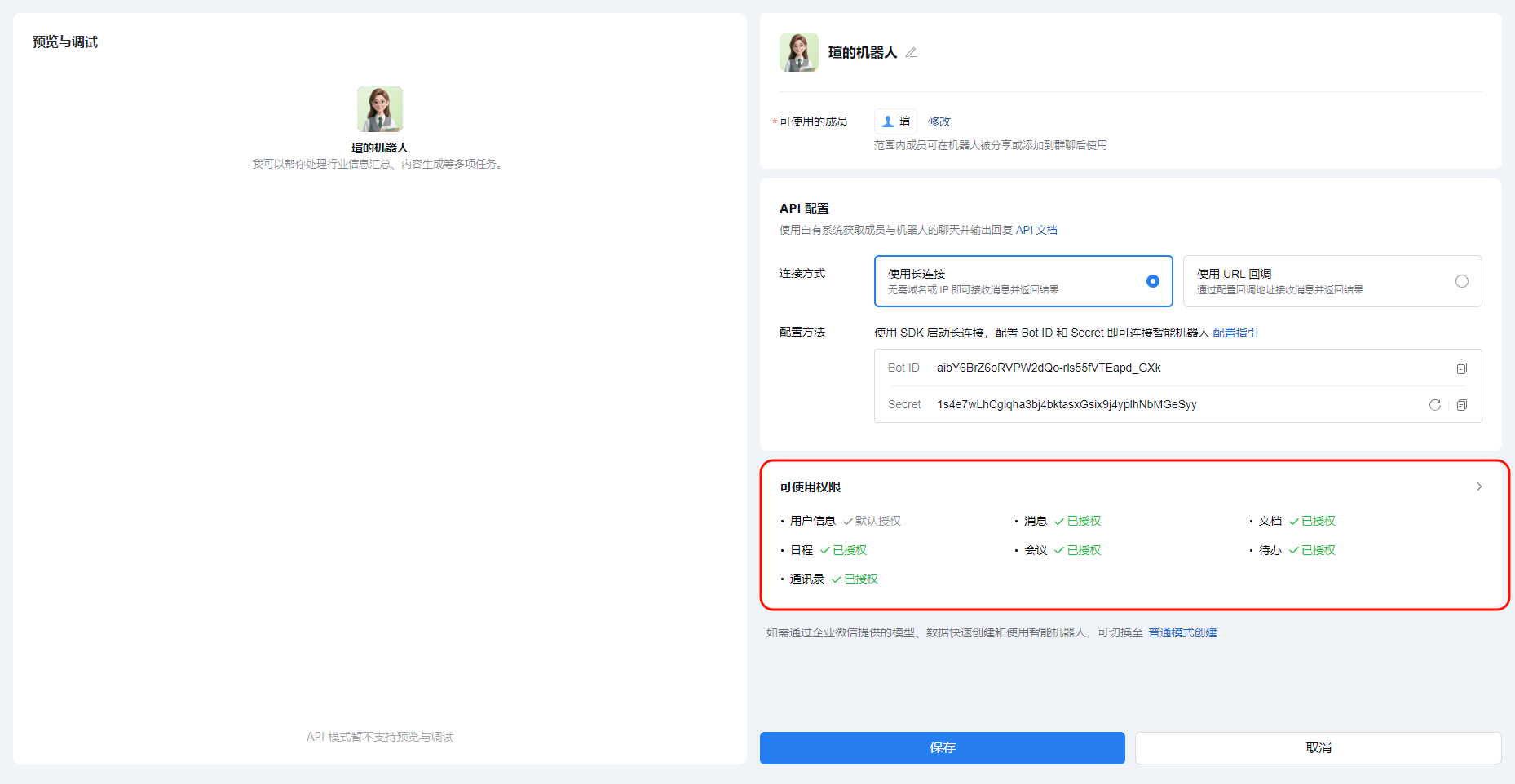This screenshot has height=784, width=1515.
Task: Open the 配置指引 link
Action: coord(1235,333)
